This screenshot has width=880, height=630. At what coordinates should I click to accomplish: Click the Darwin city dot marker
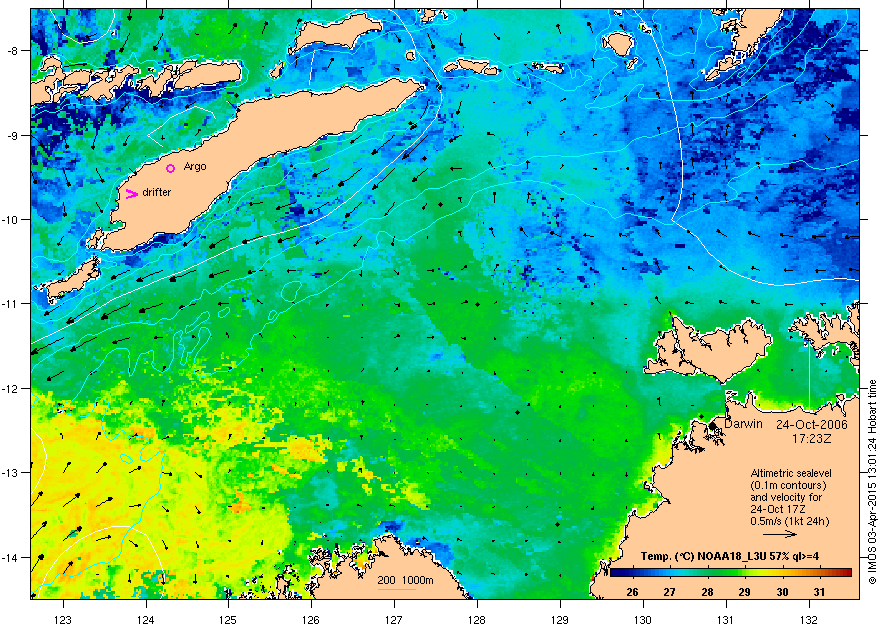(x=712, y=426)
